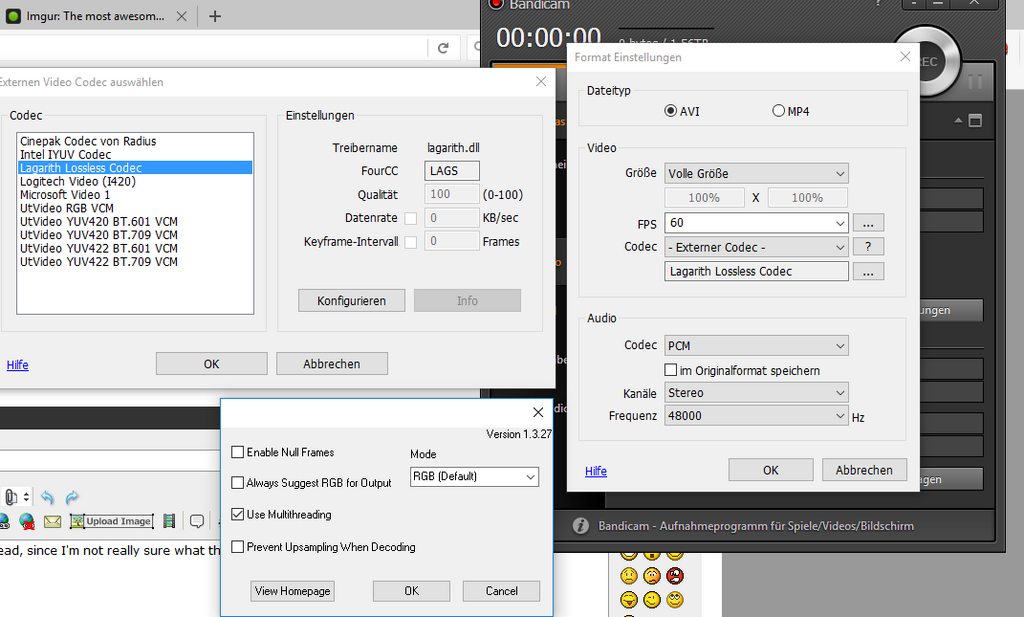The width and height of the screenshot is (1024, 617).
Task: Open the Kanäle dropdown showing Stereo
Action: [x=756, y=392]
